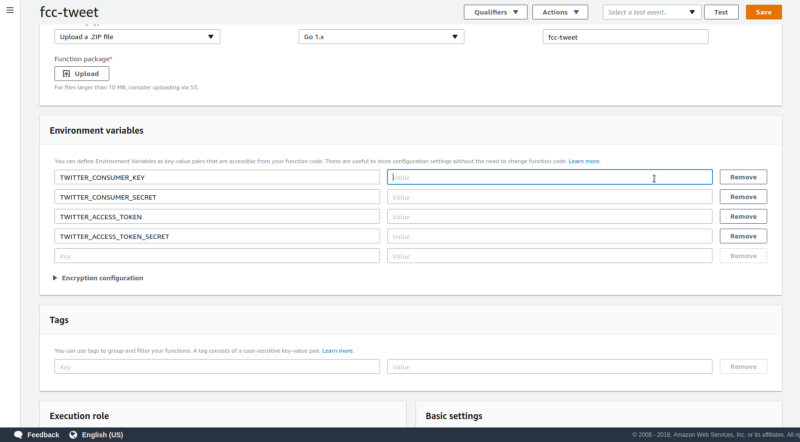Image resolution: width=800 pixels, height=442 pixels.
Task: Open the Upload a .ZIP file dropdown
Action: click(x=137, y=37)
